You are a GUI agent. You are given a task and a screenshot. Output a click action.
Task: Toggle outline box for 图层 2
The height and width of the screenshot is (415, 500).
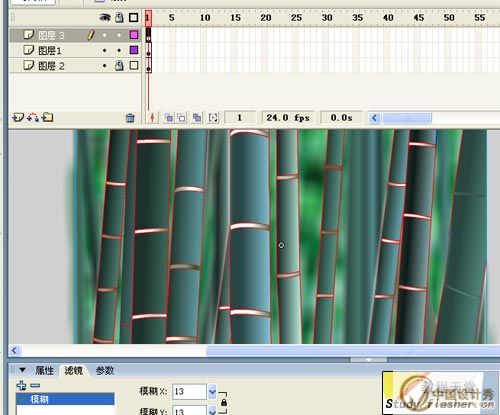[x=134, y=65]
